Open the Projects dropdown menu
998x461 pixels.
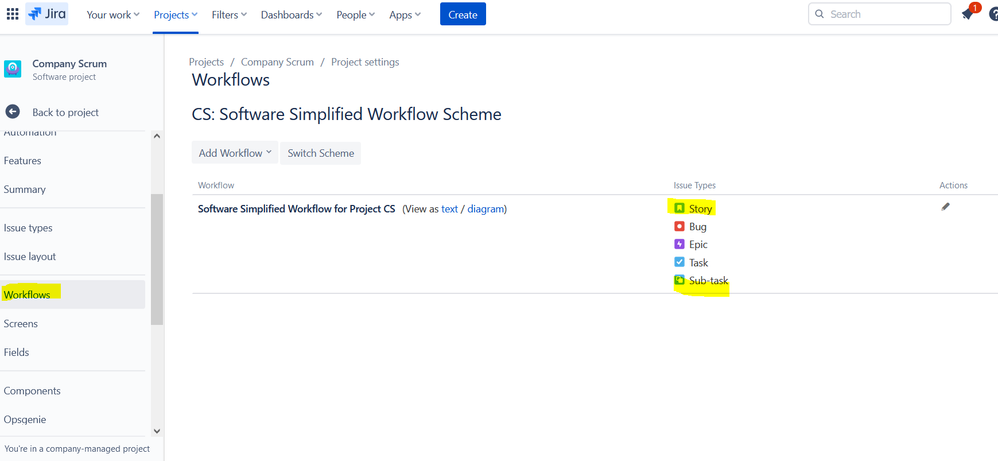176,15
